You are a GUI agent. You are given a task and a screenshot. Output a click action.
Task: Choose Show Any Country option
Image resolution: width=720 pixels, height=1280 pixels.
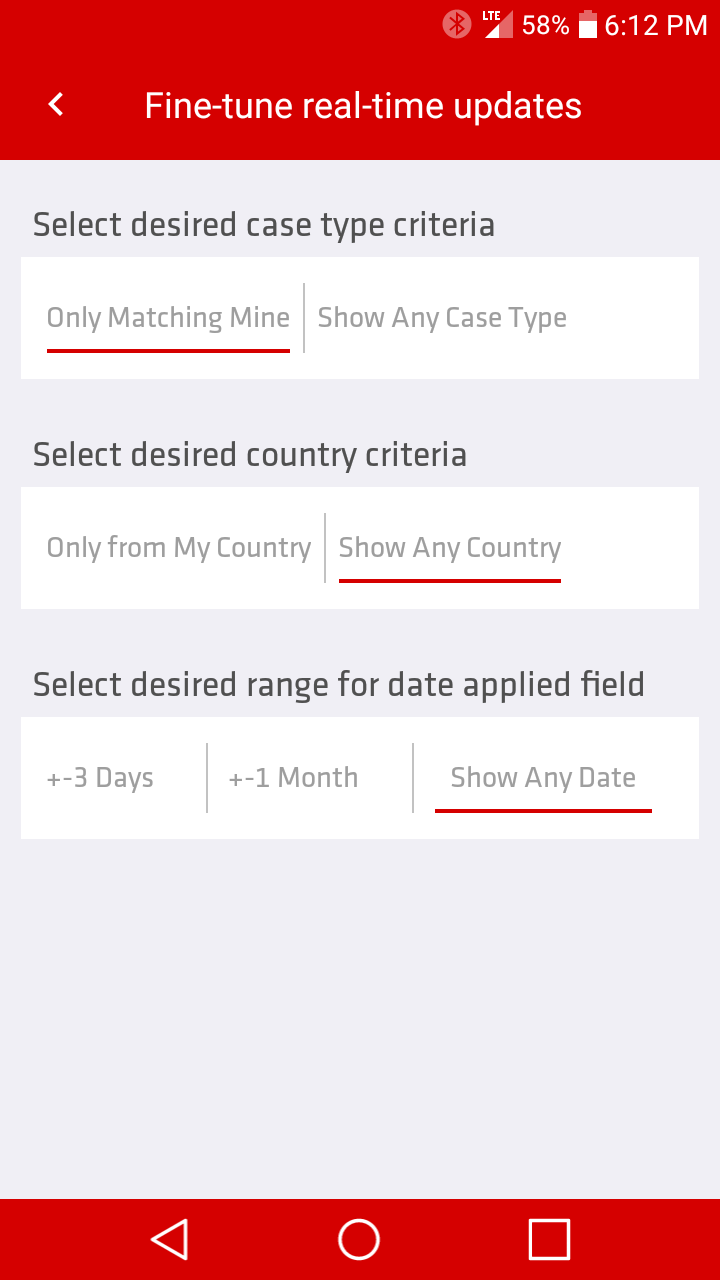coord(450,548)
